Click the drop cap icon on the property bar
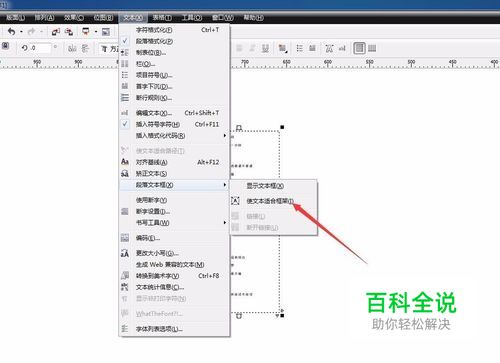This screenshot has width=500, height=363. (x=312, y=49)
